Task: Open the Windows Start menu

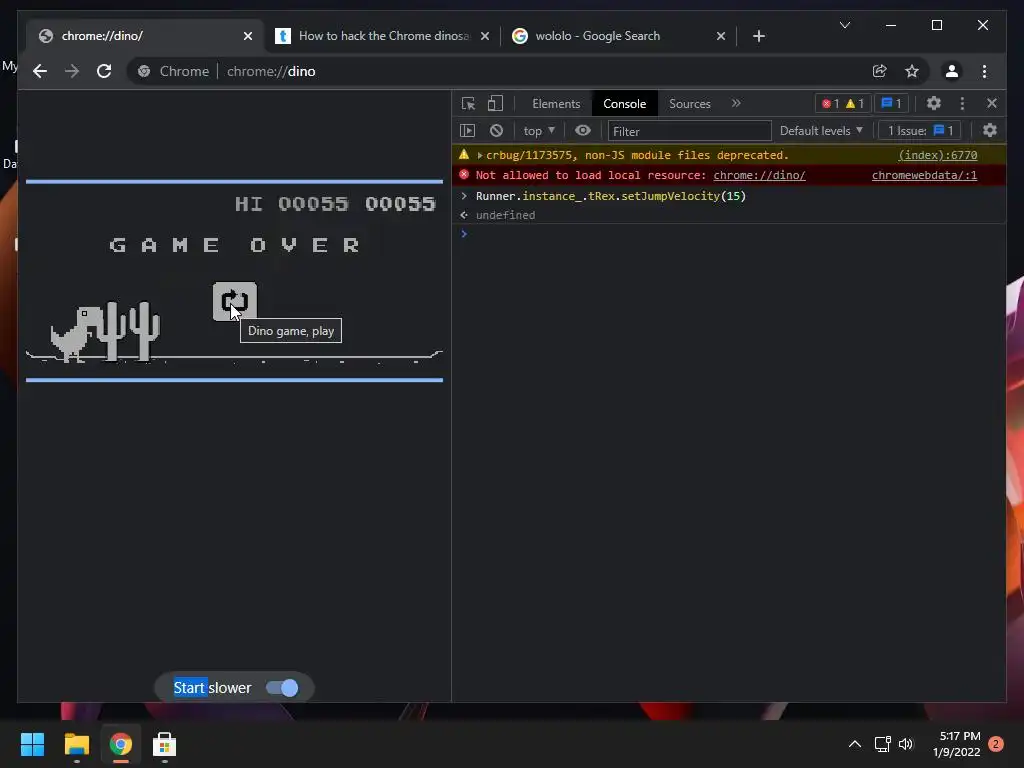Action: [x=32, y=744]
